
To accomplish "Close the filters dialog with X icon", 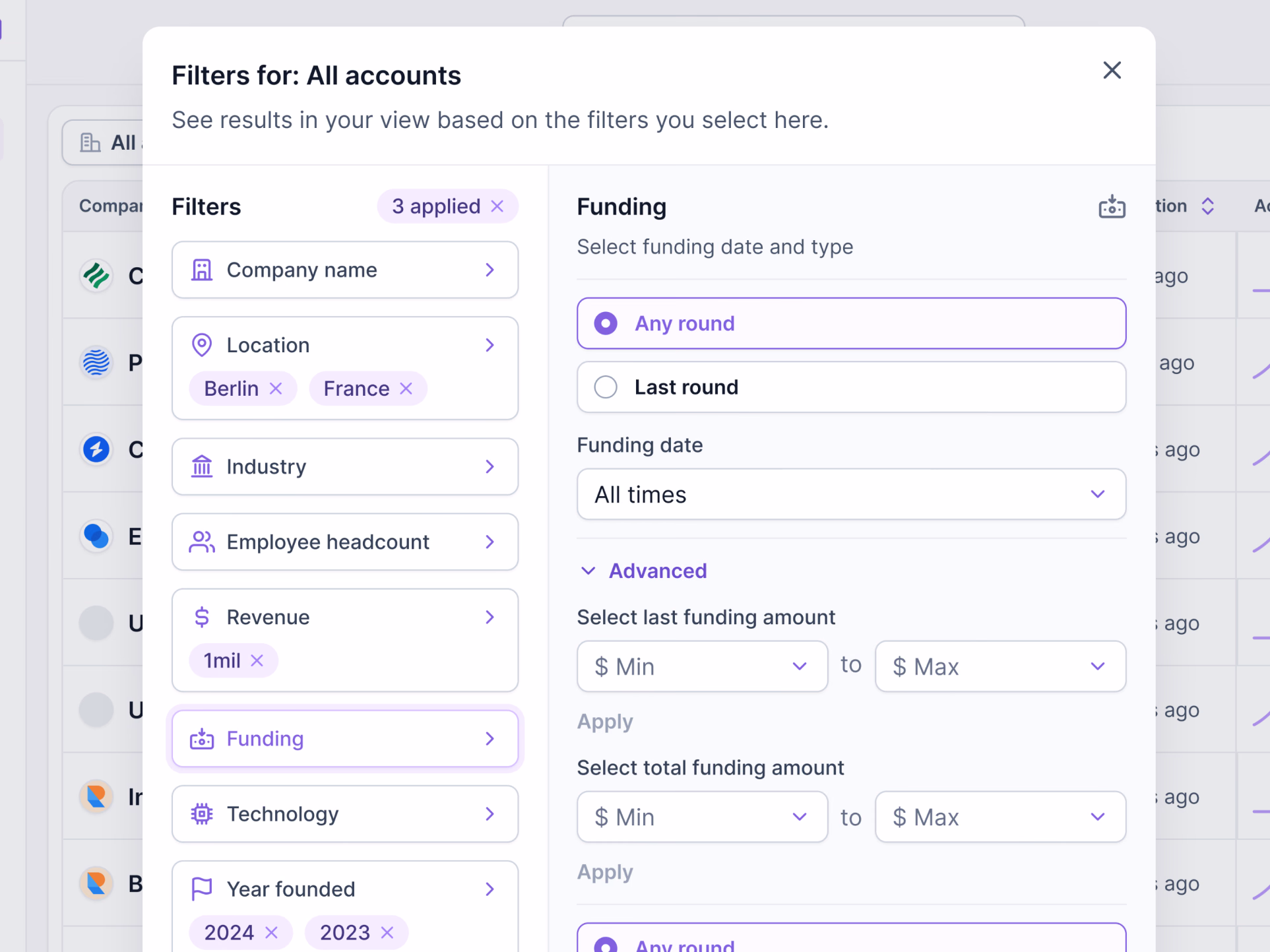I will 1112,70.
